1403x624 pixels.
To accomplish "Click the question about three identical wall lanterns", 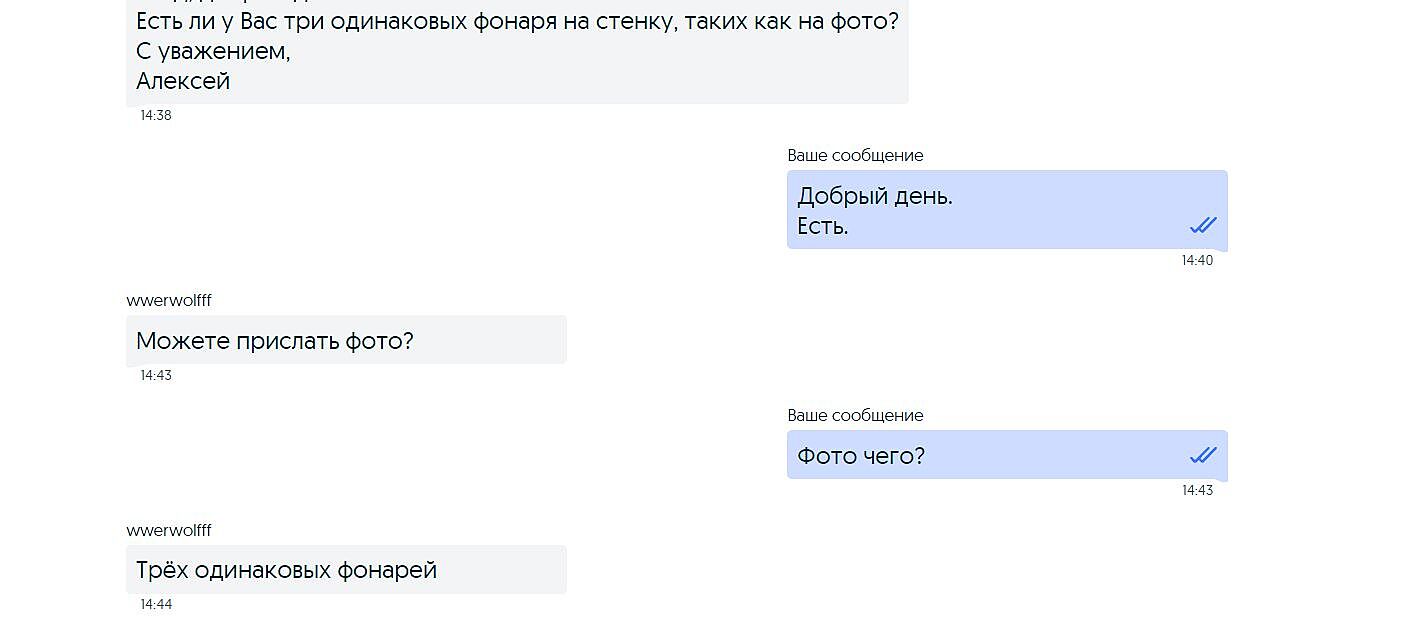I will 517,20.
